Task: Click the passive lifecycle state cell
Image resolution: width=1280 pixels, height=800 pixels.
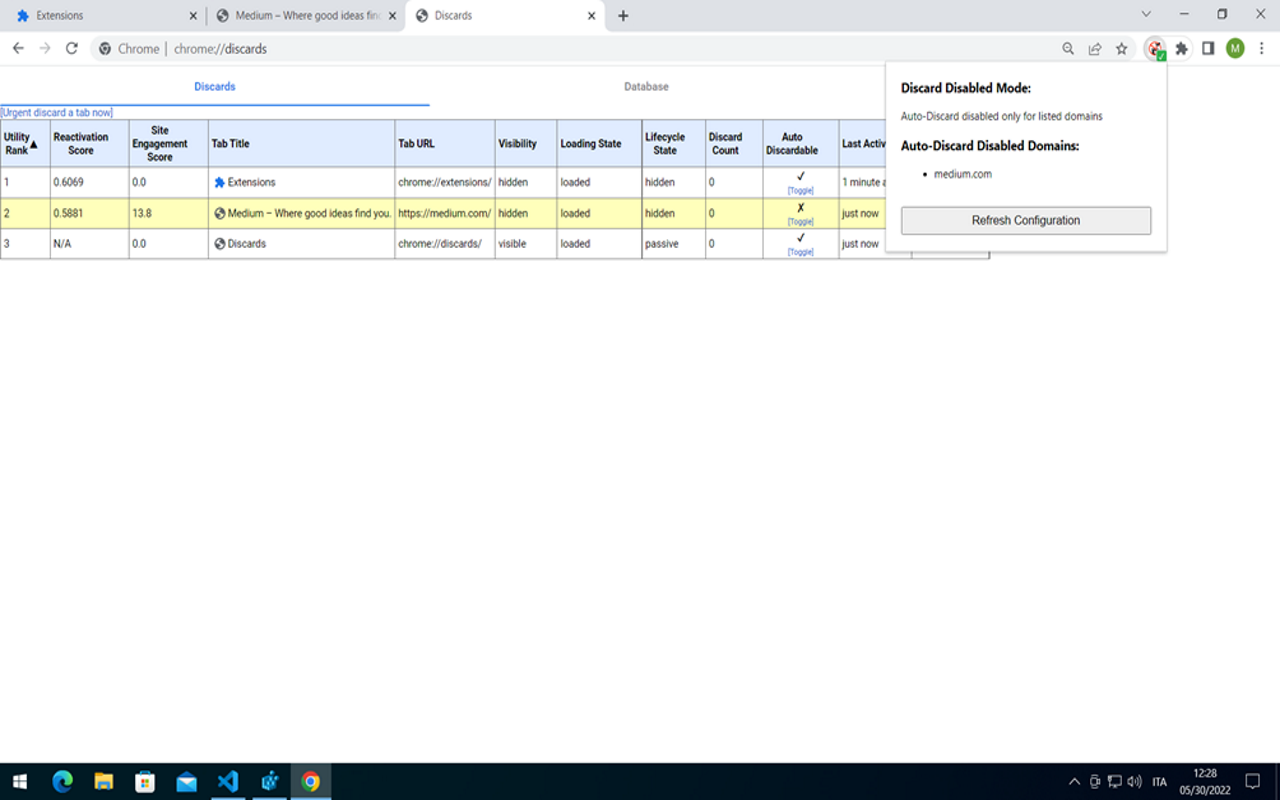Action: tap(673, 243)
